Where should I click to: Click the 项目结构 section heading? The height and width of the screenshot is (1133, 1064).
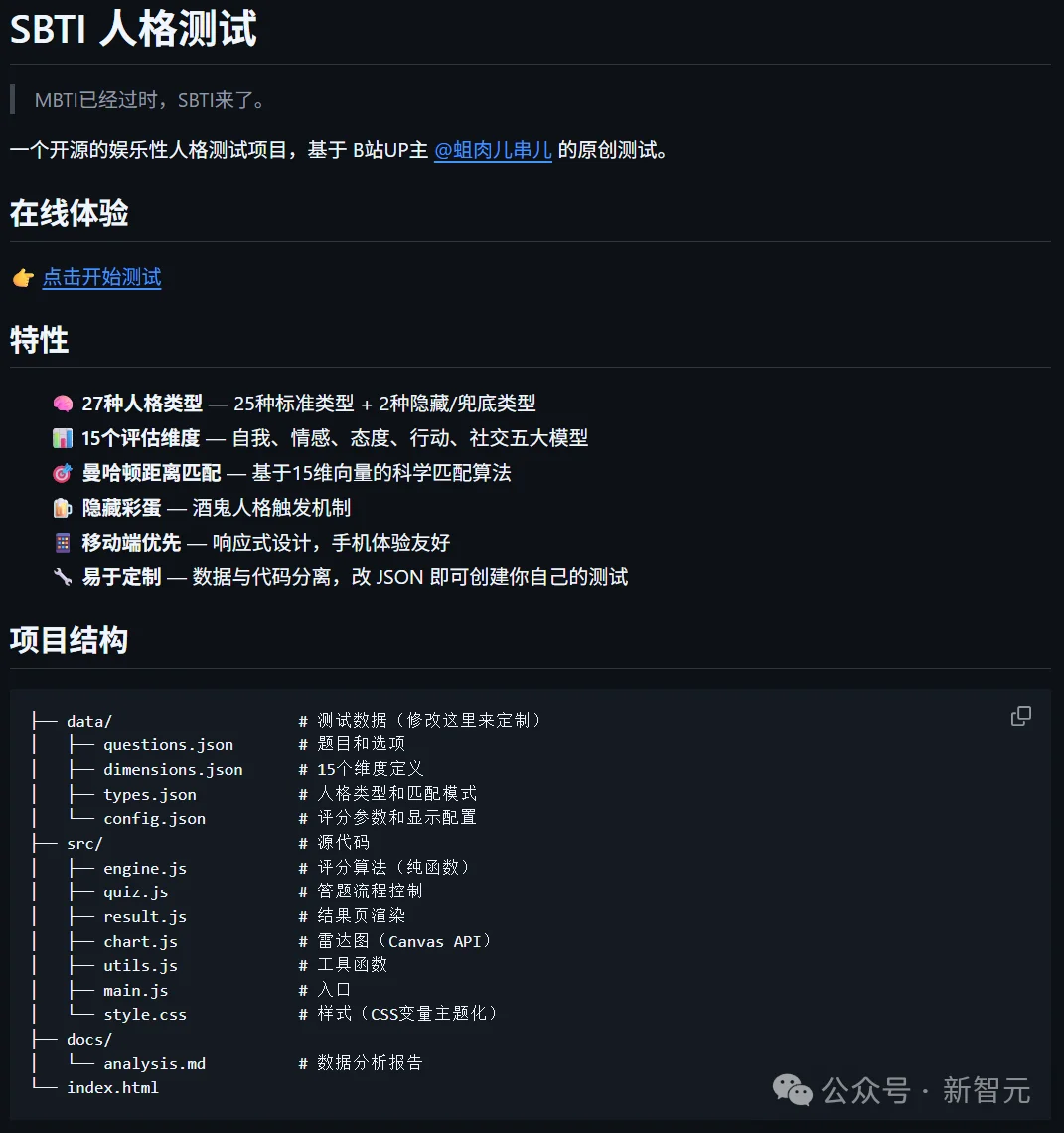point(68,640)
